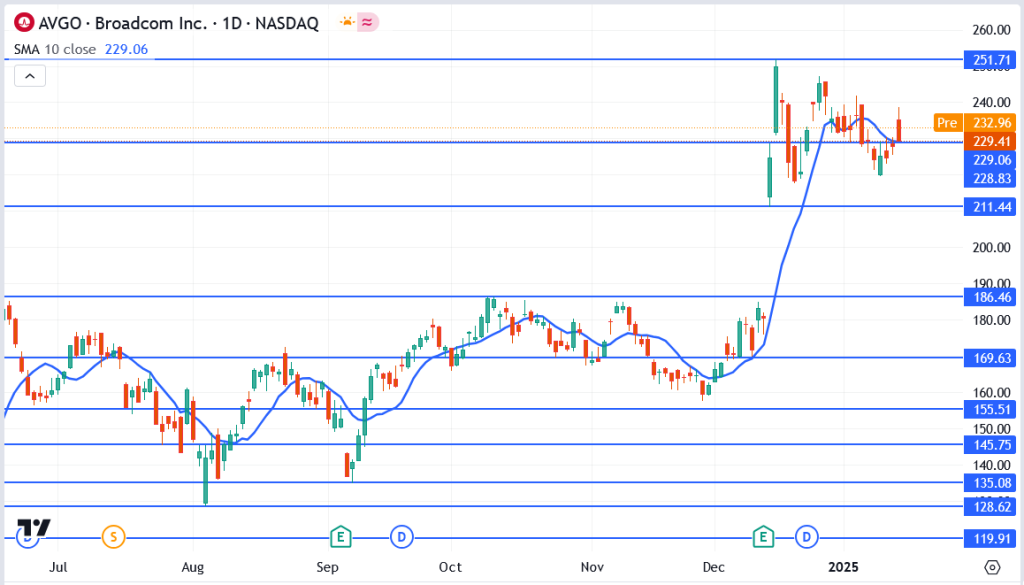Open the December E earnings marker
1024x585 pixels.
pos(765,537)
